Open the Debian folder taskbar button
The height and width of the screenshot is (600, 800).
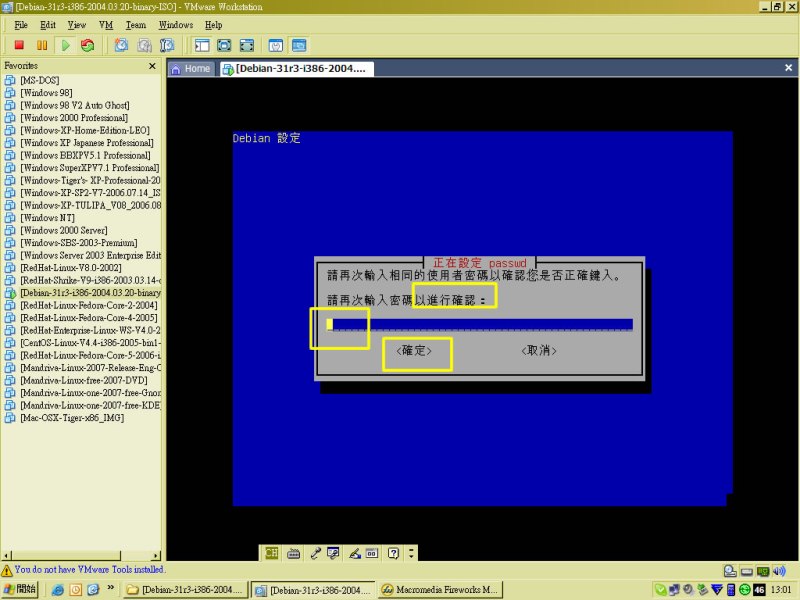186,590
